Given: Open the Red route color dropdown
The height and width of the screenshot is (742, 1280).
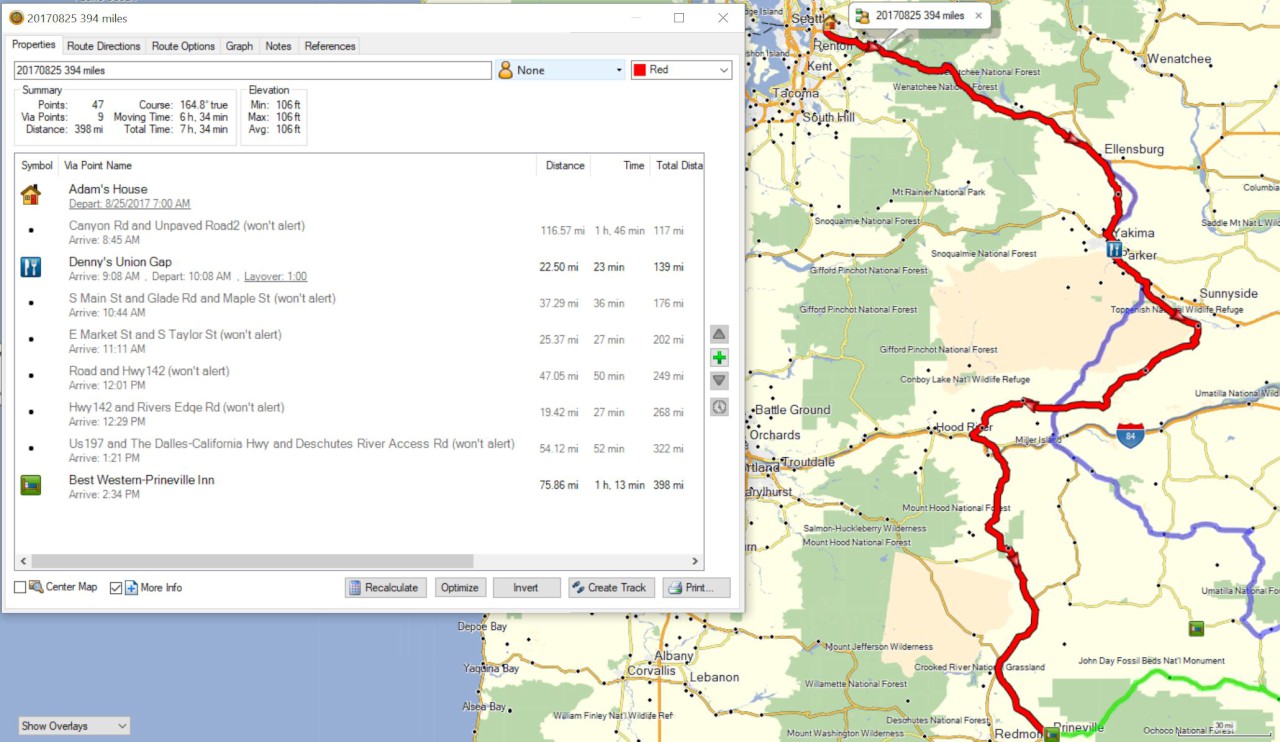Looking at the screenshot, I should [x=681, y=70].
